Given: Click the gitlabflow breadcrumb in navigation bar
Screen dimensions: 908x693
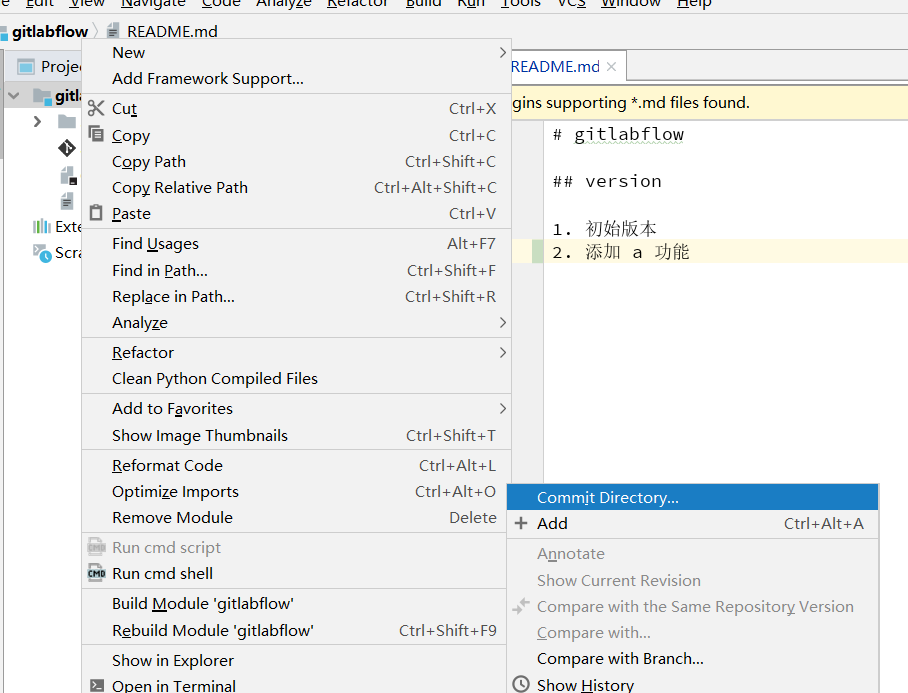Looking at the screenshot, I should [x=50, y=31].
